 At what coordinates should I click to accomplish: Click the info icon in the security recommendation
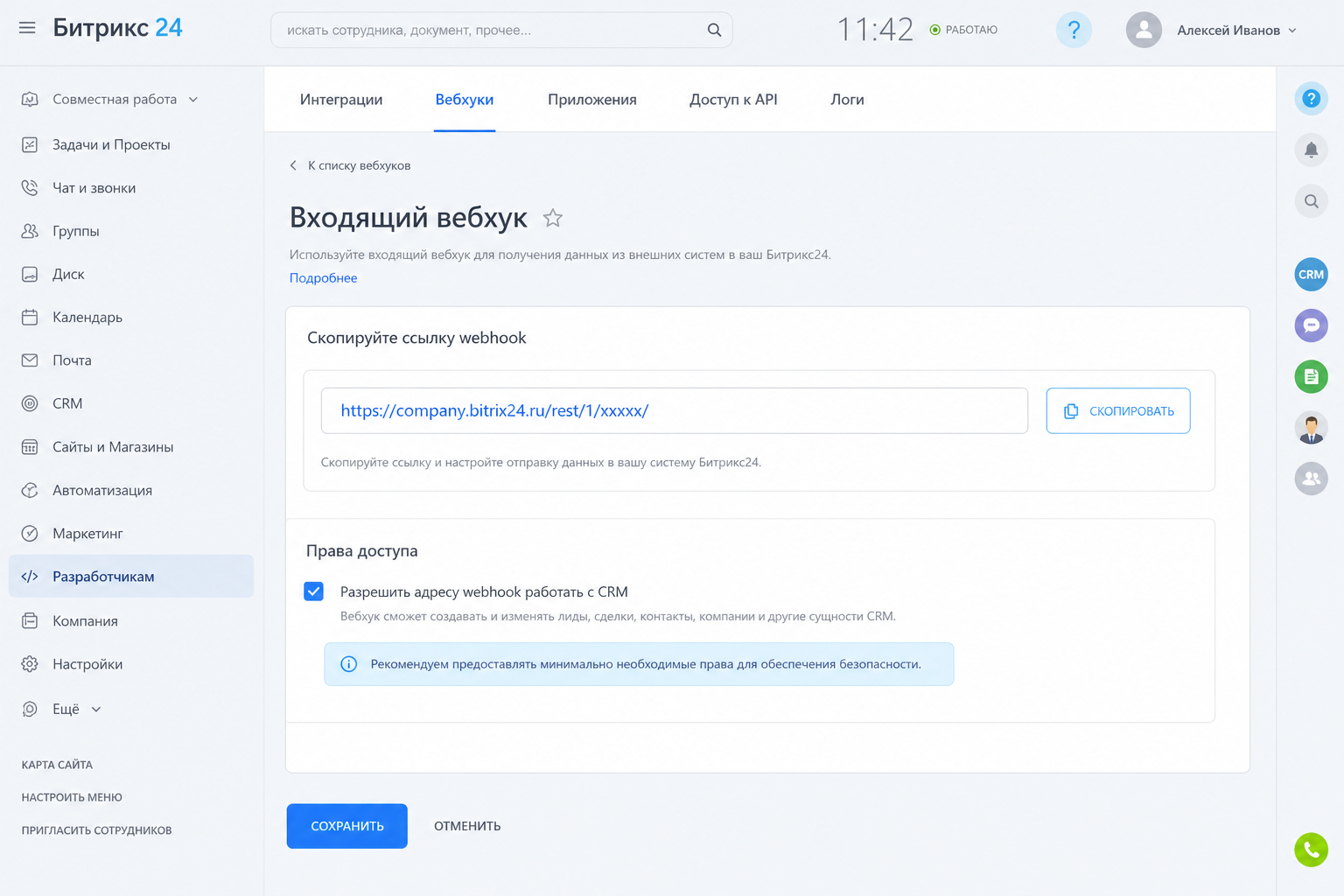(x=348, y=664)
